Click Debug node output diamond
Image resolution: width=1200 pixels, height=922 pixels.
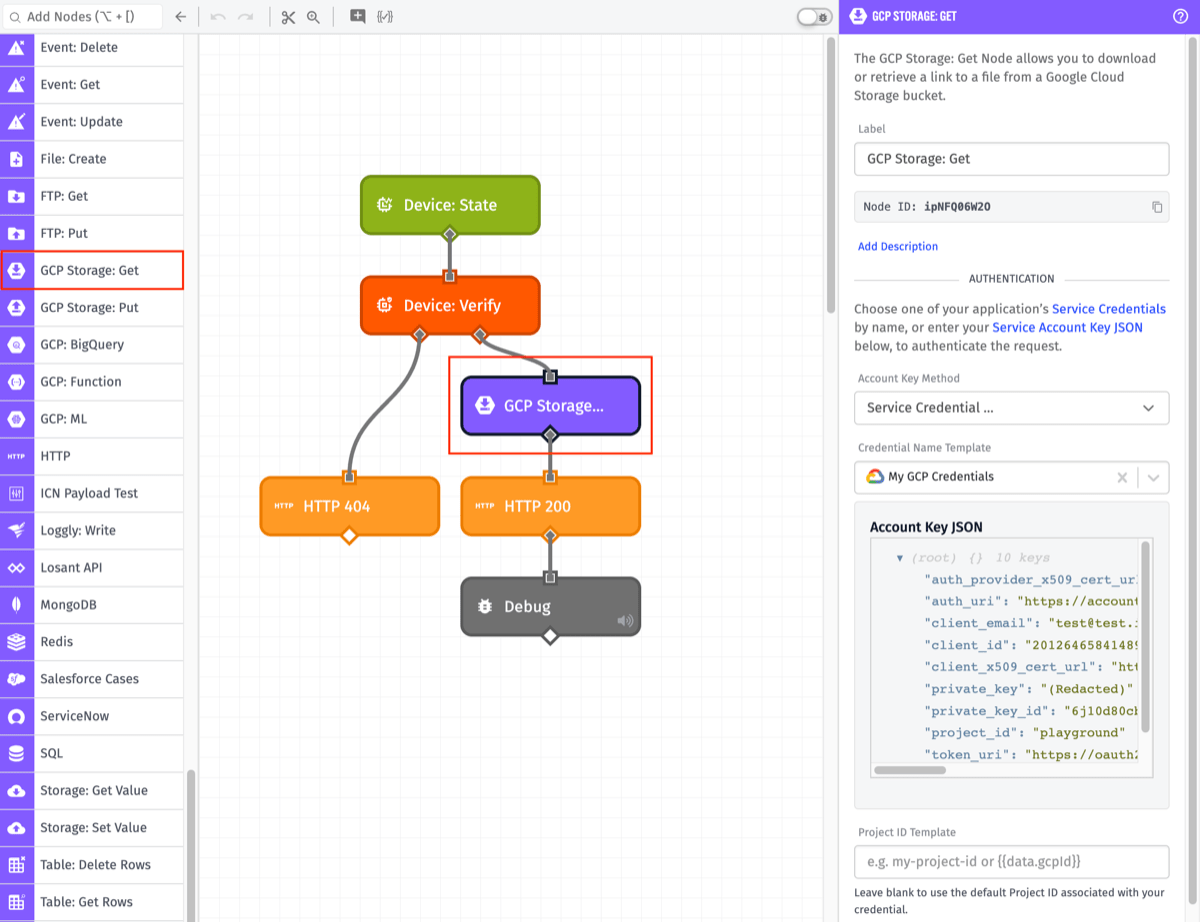point(549,636)
